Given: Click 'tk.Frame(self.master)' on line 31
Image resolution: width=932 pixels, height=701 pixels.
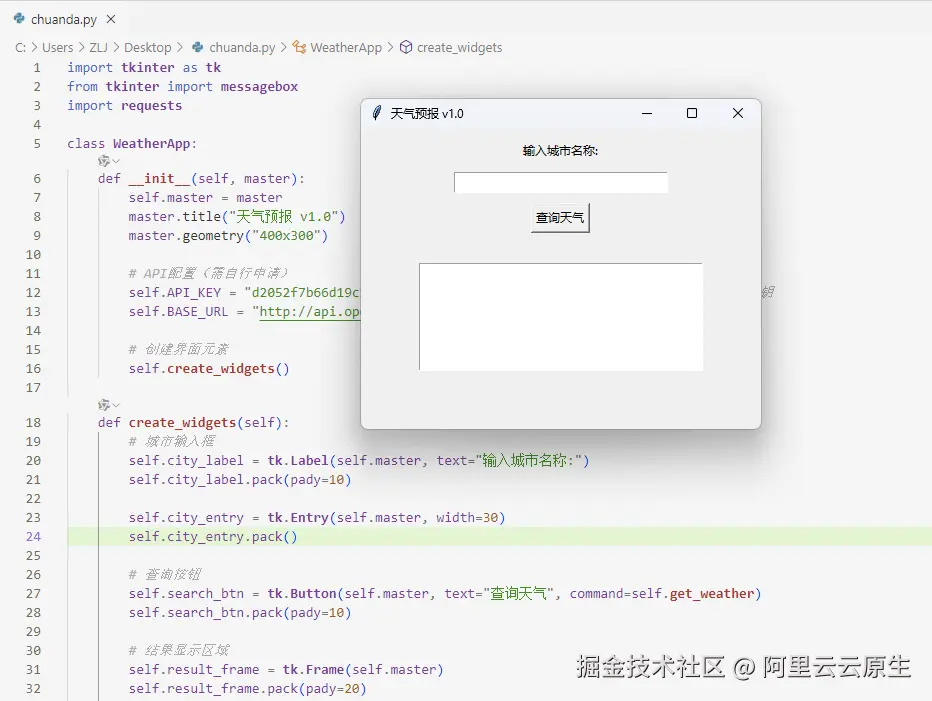Looking at the screenshot, I should pyautogui.click(x=363, y=669).
